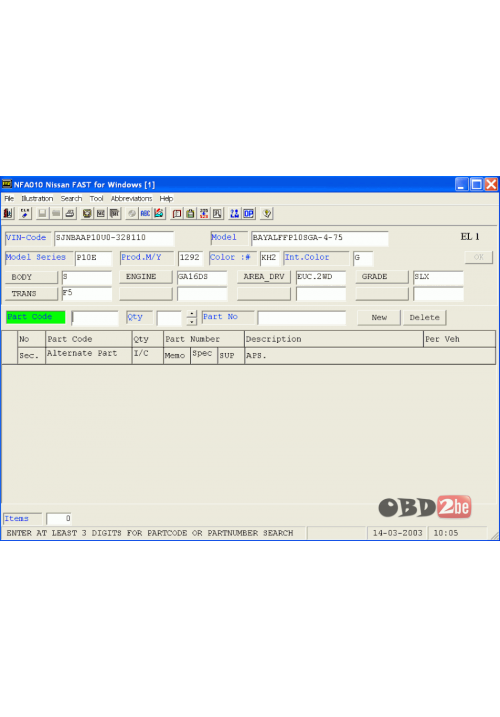Increase Qty with the up stepper arrow
Image resolution: width=500 pixels, height=717 pixels.
click(x=192, y=314)
